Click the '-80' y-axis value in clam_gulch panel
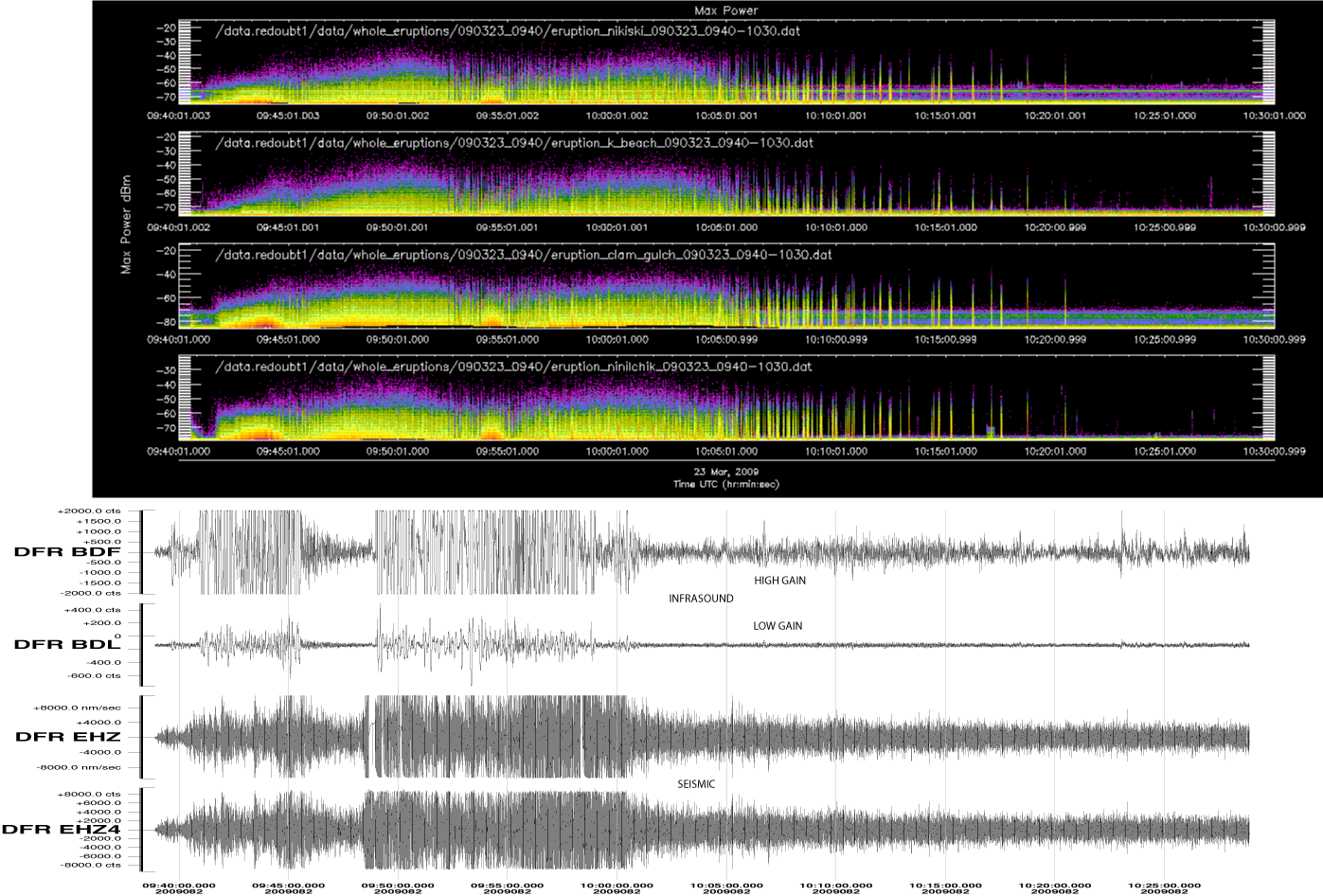Screen dimensions: 1323x896 [167, 322]
